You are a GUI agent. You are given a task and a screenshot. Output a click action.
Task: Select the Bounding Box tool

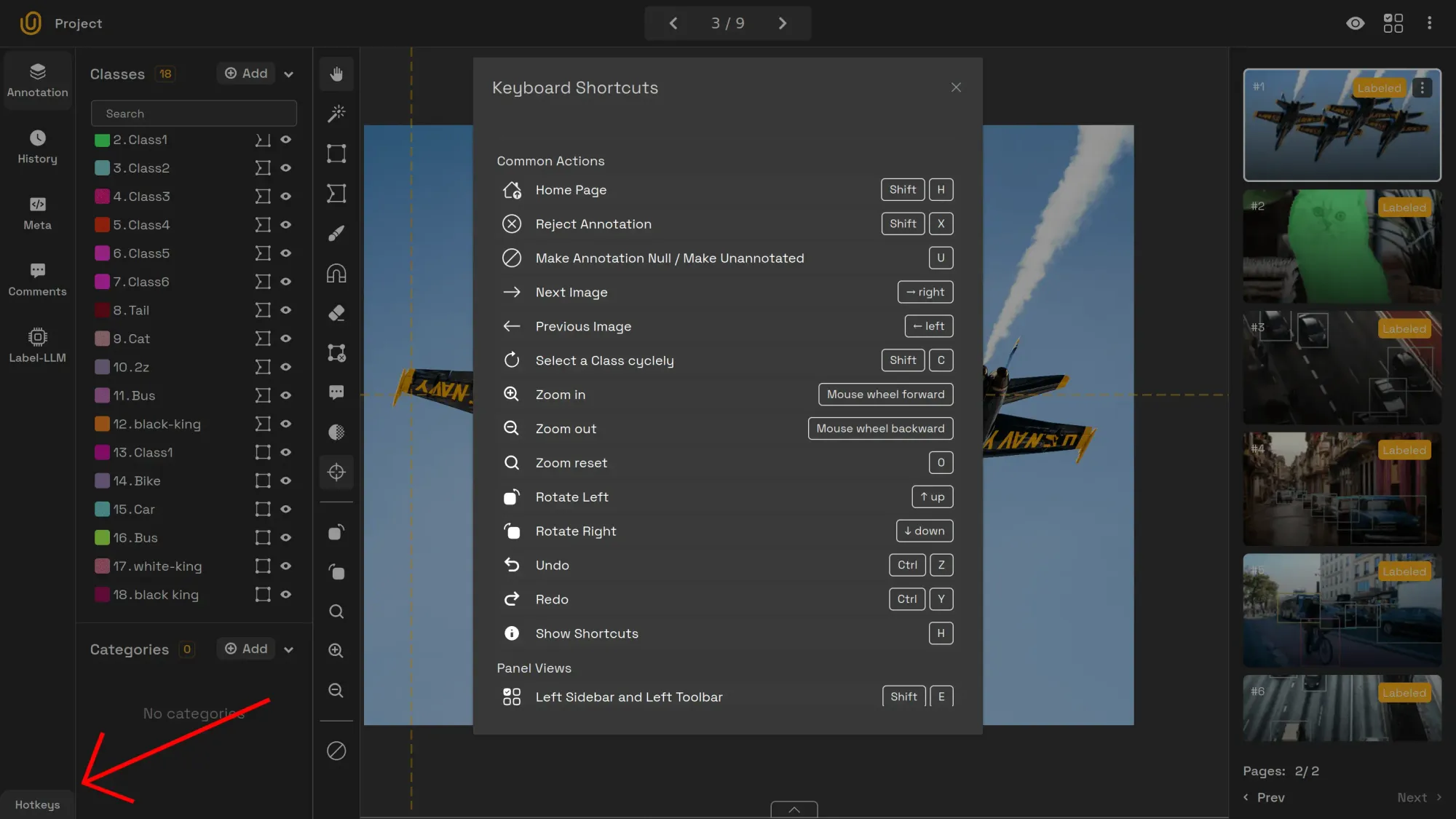tap(336, 154)
